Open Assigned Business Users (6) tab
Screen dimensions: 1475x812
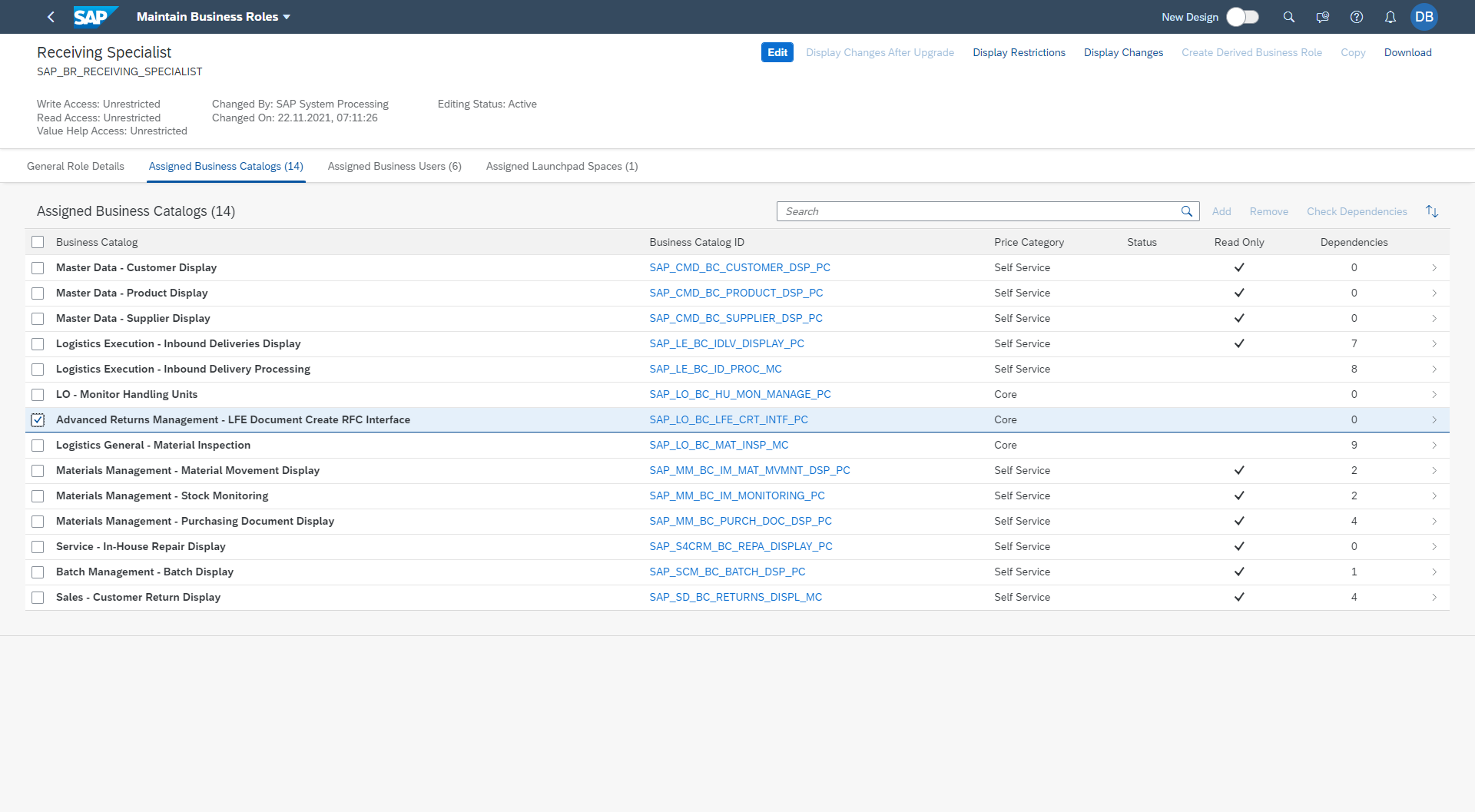tap(395, 166)
